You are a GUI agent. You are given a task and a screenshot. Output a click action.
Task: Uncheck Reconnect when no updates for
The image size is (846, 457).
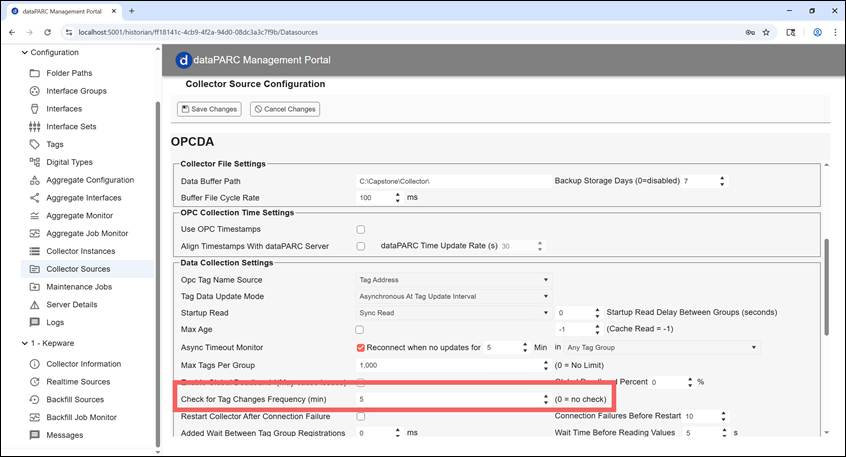pyautogui.click(x=360, y=347)
